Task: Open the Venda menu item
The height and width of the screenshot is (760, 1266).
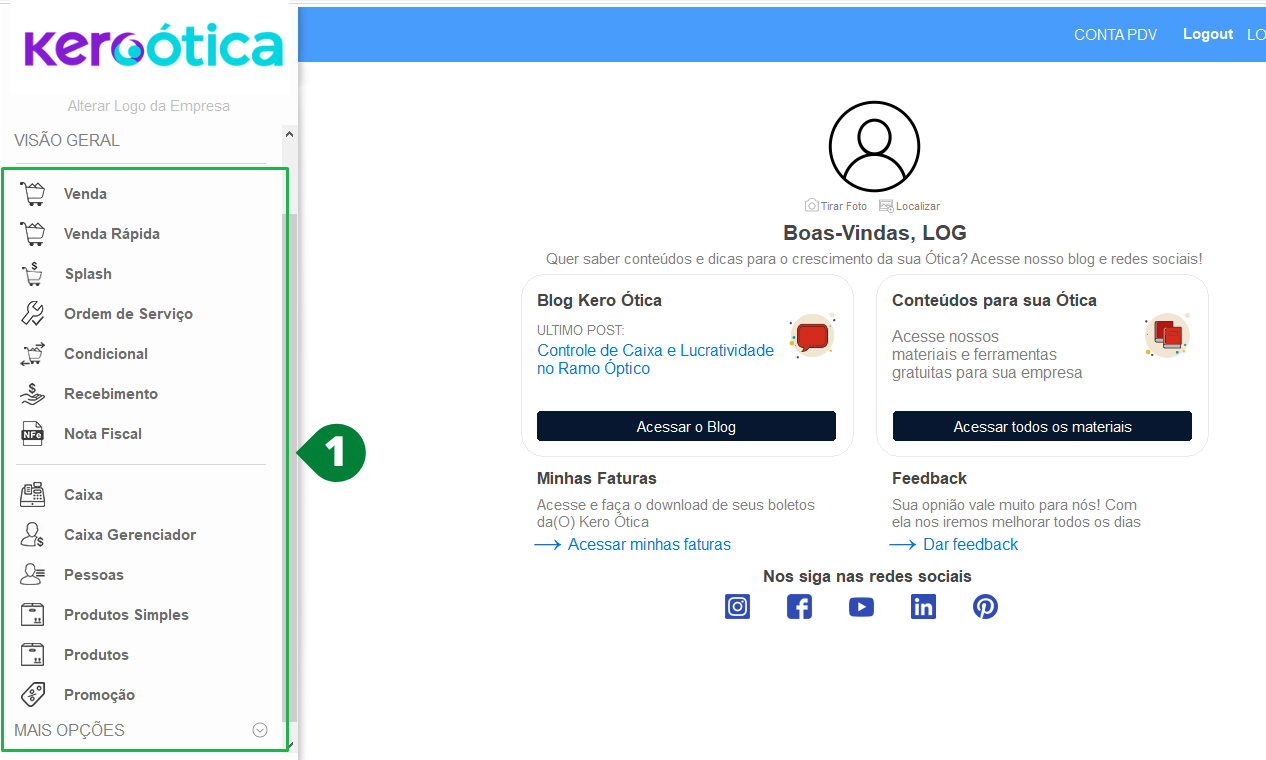Action: [x=86, y=193]
